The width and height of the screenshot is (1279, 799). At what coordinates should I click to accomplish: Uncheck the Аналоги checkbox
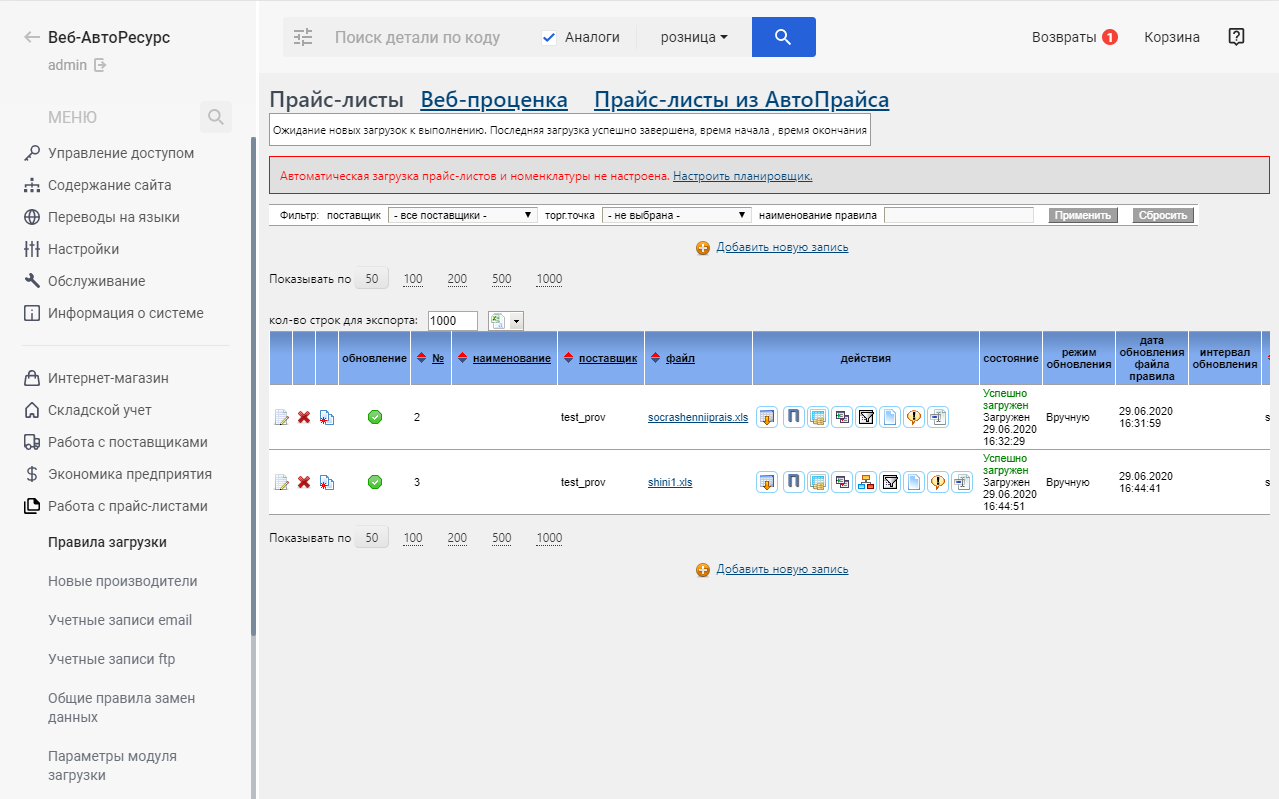coord(548,37)
